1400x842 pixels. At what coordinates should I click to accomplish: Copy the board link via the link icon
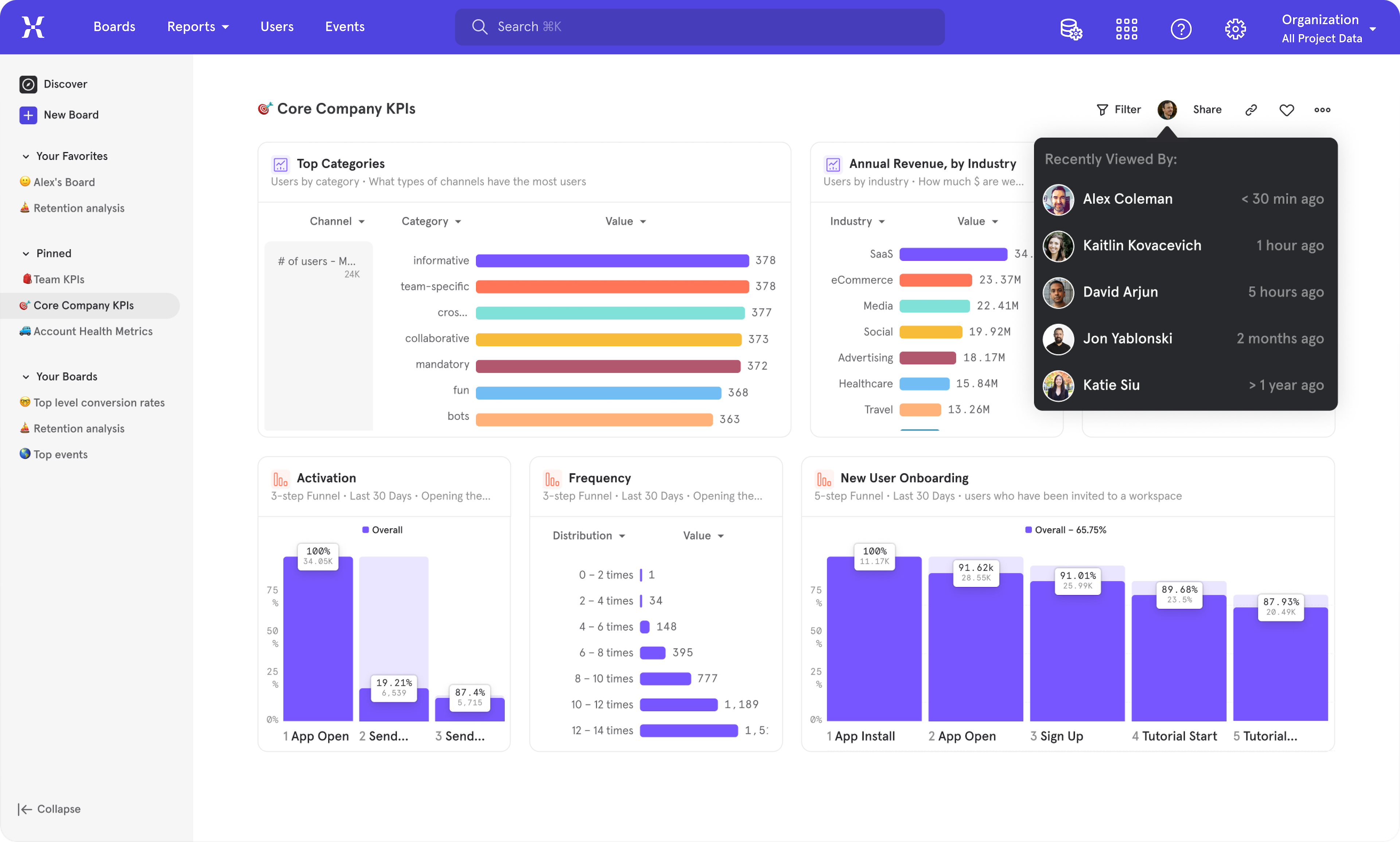tap(1251, 109)
